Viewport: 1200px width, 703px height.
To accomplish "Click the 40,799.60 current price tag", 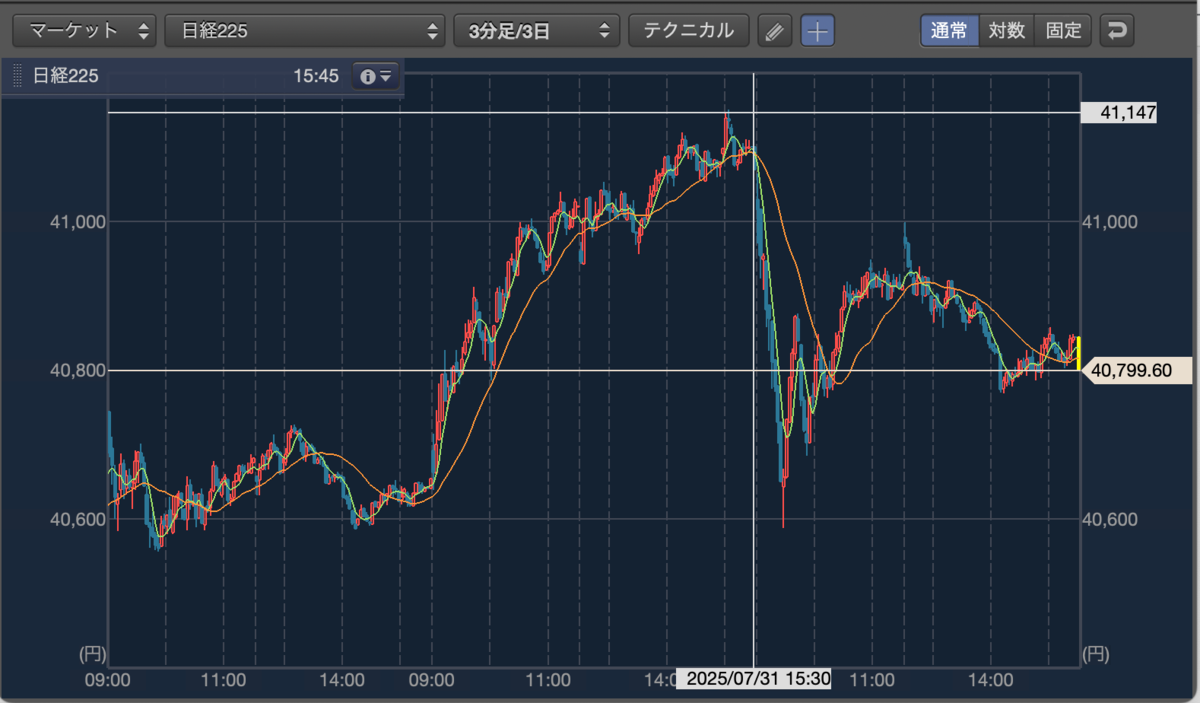I will 1137,371.
